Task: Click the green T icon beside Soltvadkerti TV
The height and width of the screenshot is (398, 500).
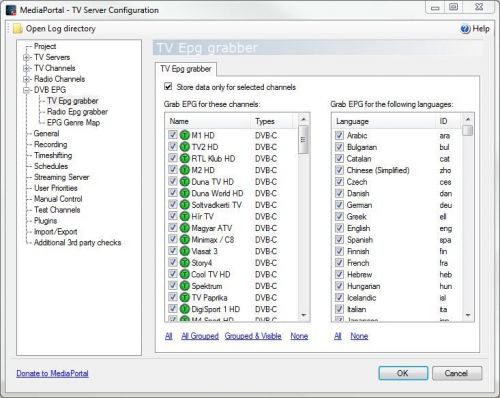Action: [x=185, y=205]
